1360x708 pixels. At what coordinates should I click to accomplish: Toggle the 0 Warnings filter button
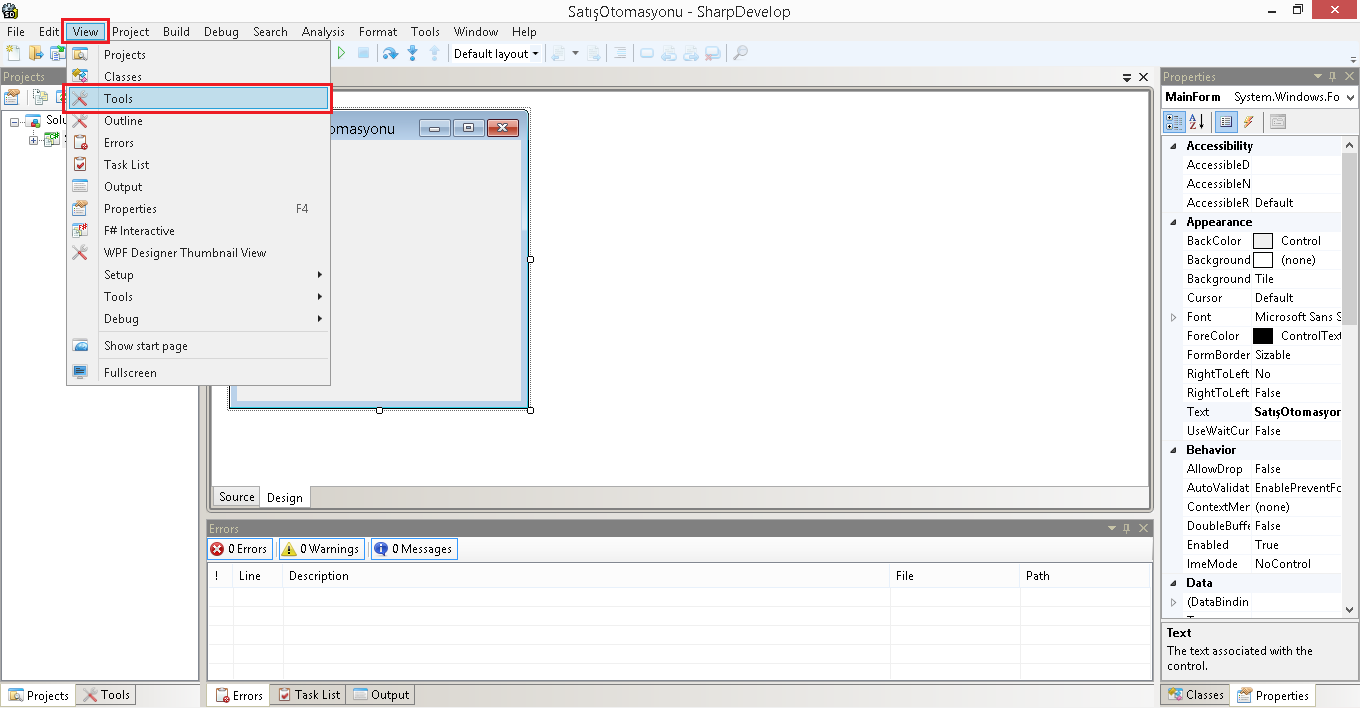pos(321,549)
